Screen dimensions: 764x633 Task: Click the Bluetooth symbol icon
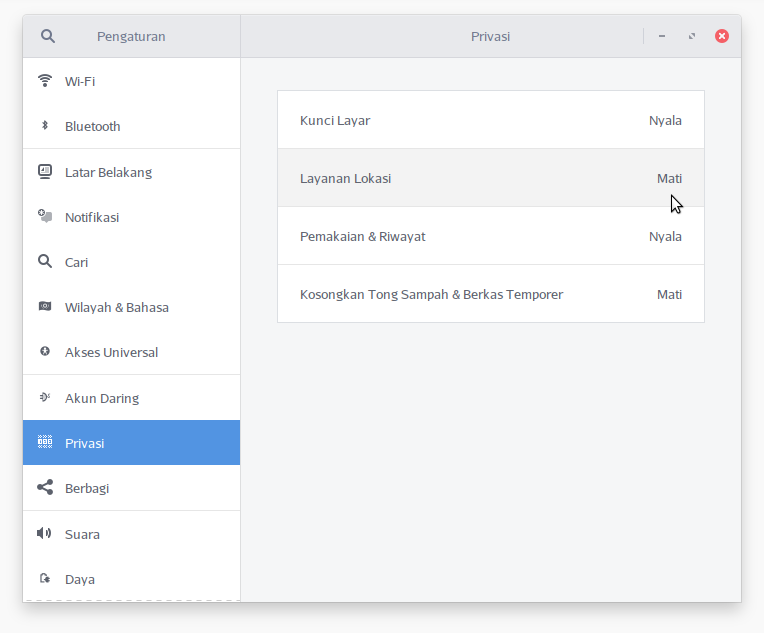click(44, 126)
